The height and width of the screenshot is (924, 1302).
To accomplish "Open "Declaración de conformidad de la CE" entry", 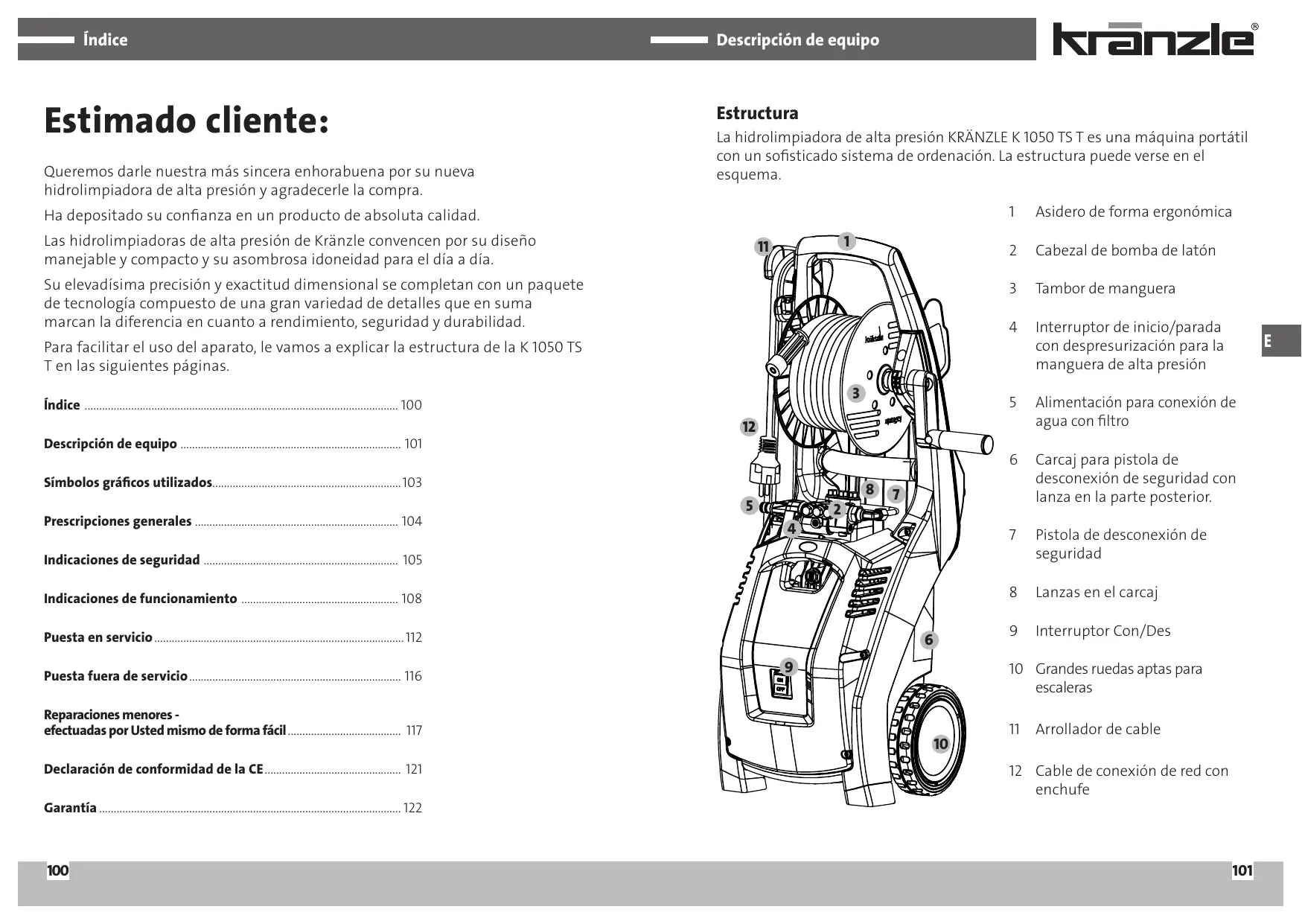I will click(153, 769).
